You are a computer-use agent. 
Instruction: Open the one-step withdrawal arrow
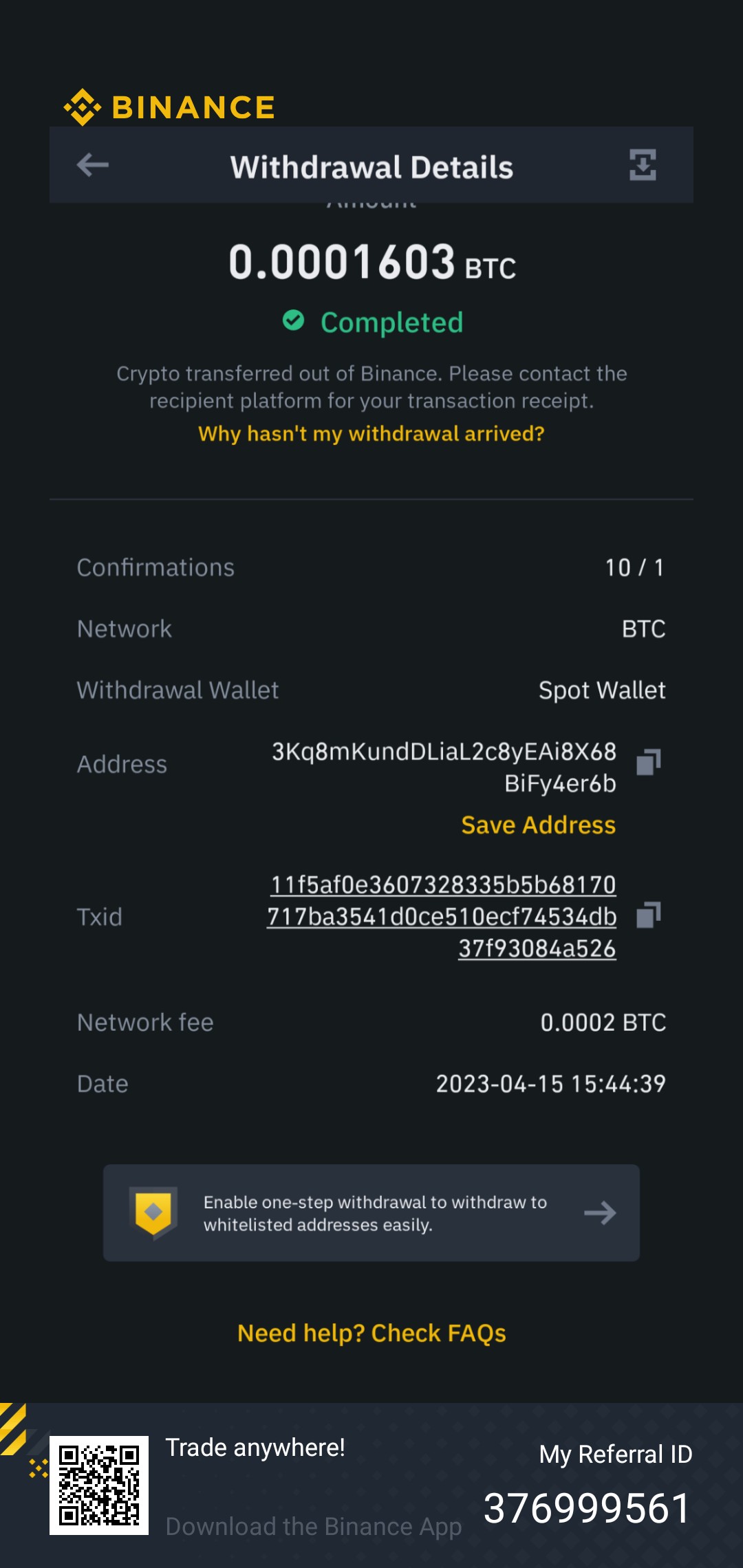pyautogui.click(x=600, y=1212)
